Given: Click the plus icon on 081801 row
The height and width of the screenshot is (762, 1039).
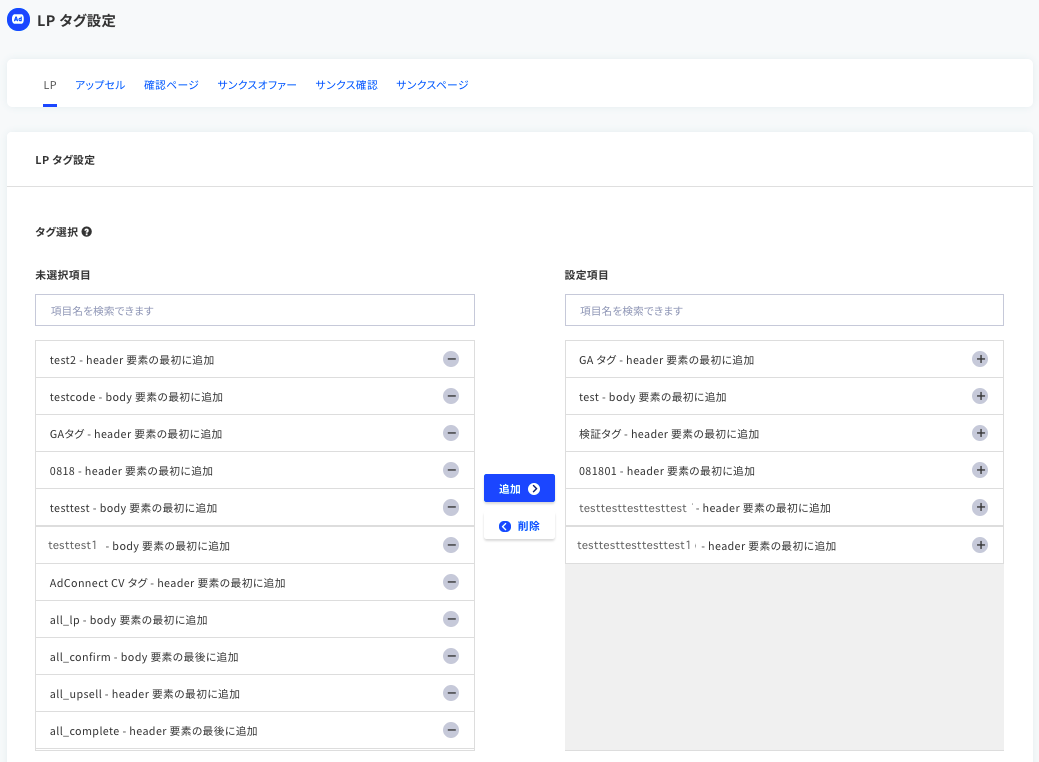Looking at the screenshot, I should point(980,470).
